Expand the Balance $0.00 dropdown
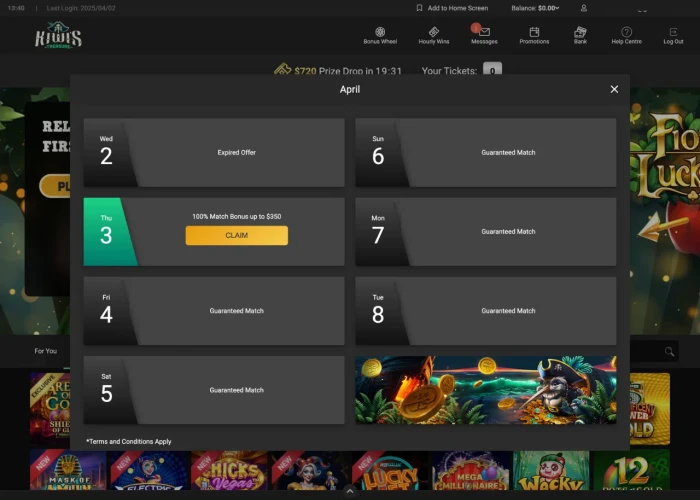This screenshot has height=500, width=700. pyautogui.click(x=535, y=8)
